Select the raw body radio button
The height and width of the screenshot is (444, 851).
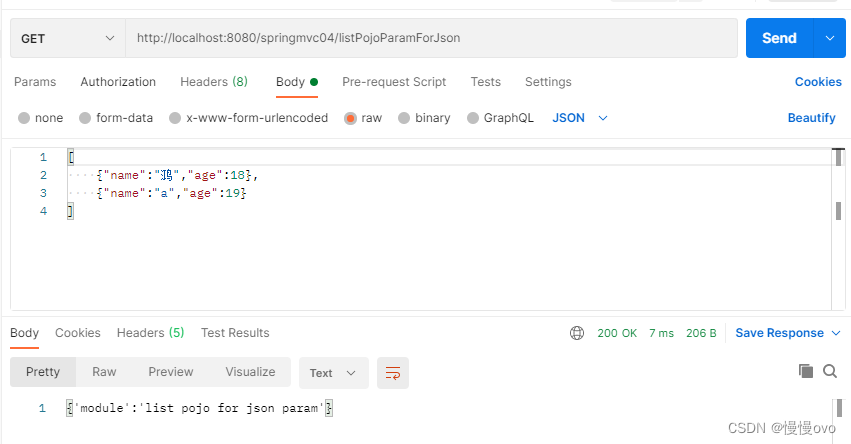coord(351,118)
